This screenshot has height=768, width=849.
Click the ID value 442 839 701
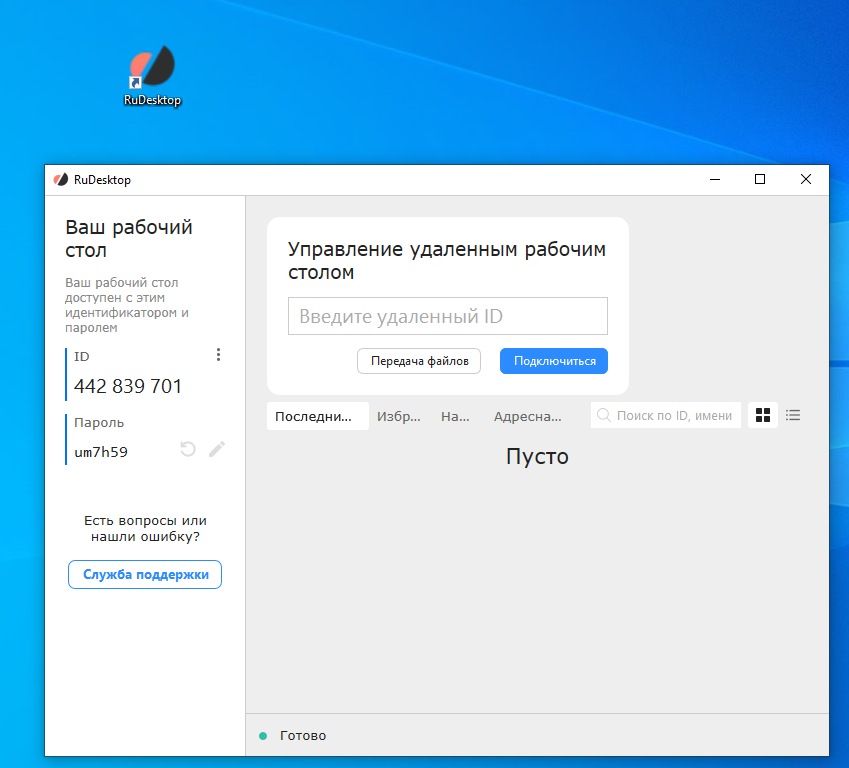(128, 386)
